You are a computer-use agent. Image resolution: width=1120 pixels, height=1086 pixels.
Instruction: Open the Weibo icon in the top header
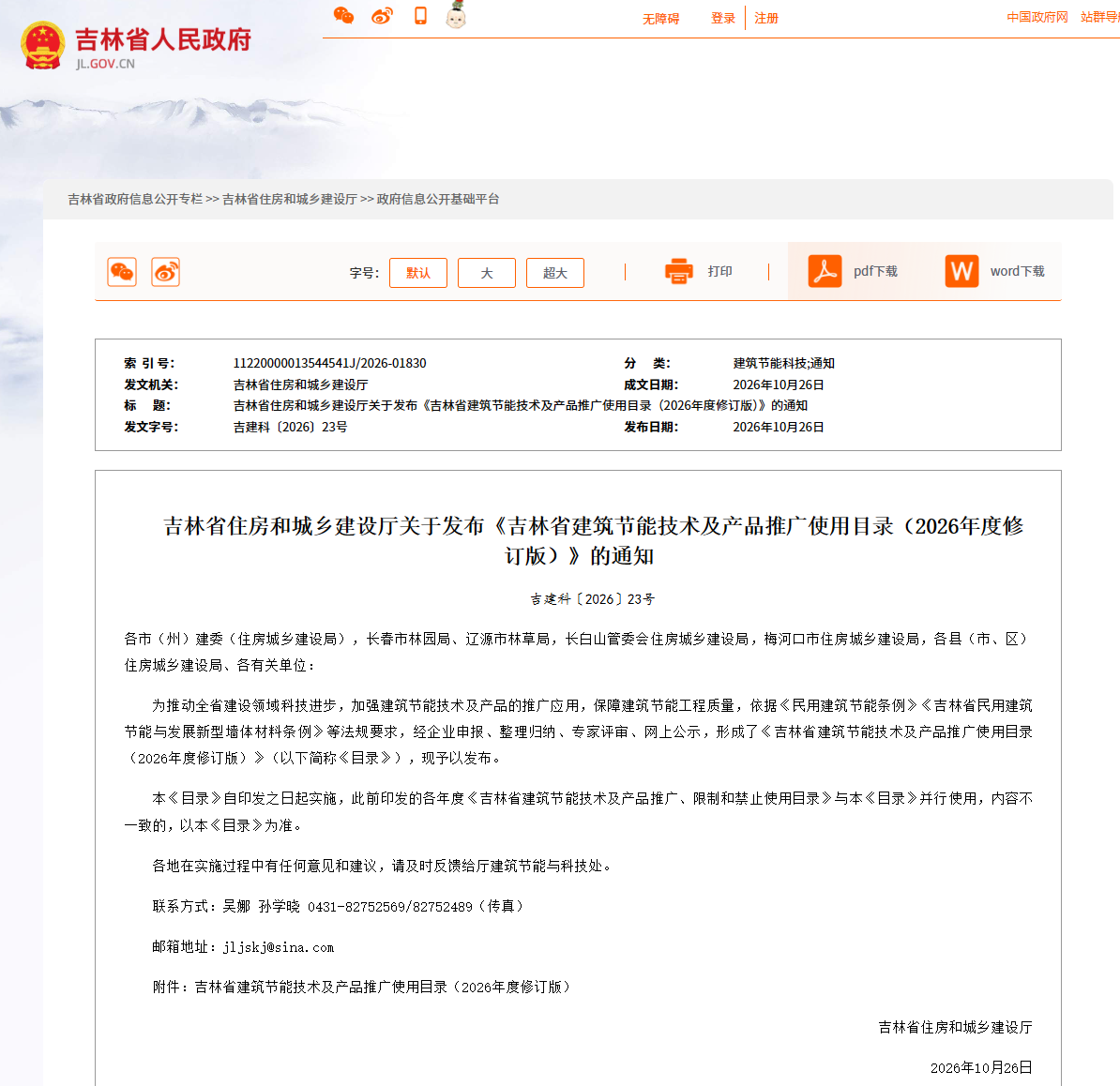pos(382,16)
